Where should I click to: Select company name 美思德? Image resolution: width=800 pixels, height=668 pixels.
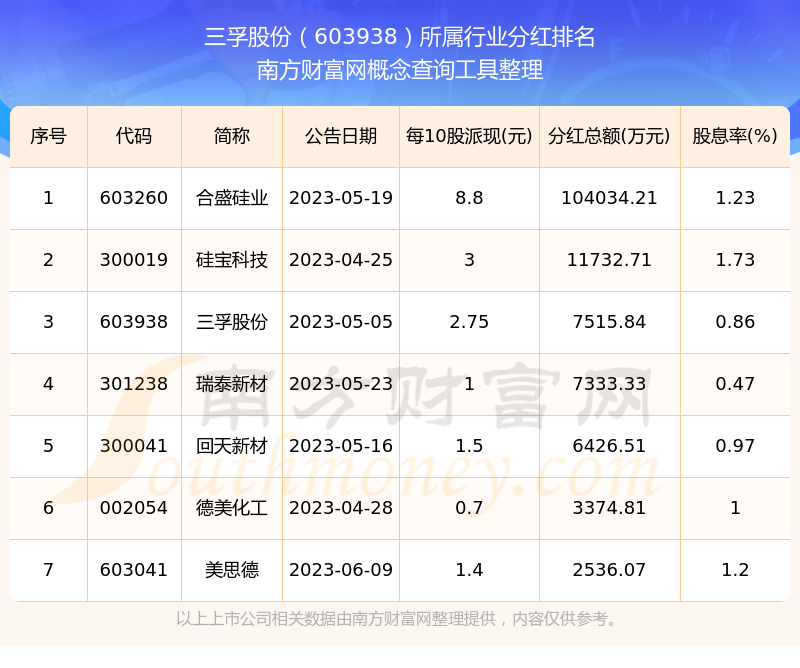232,570
